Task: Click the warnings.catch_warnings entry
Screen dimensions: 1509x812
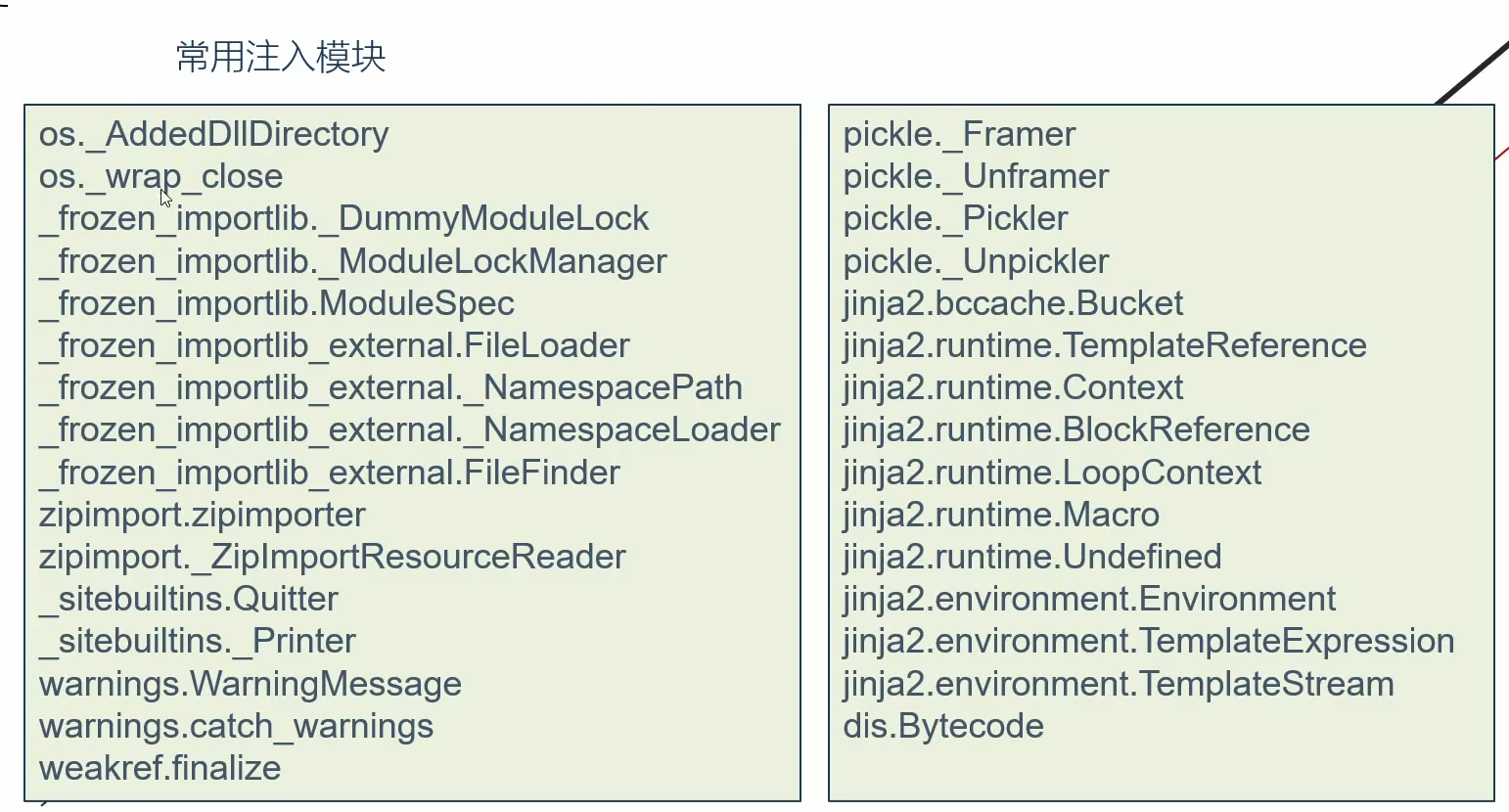Action: click(x=236, y=726)
